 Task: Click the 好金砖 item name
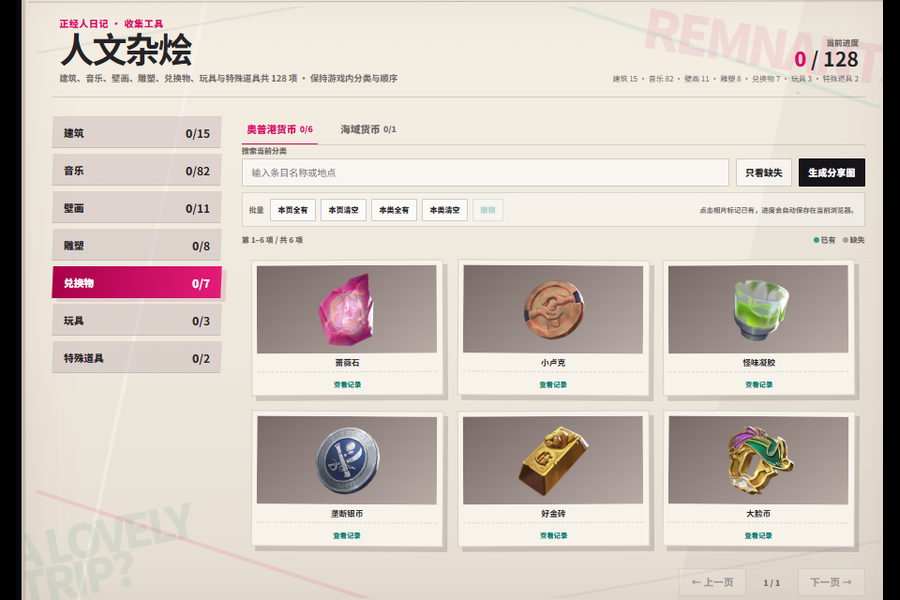point(553,514)
